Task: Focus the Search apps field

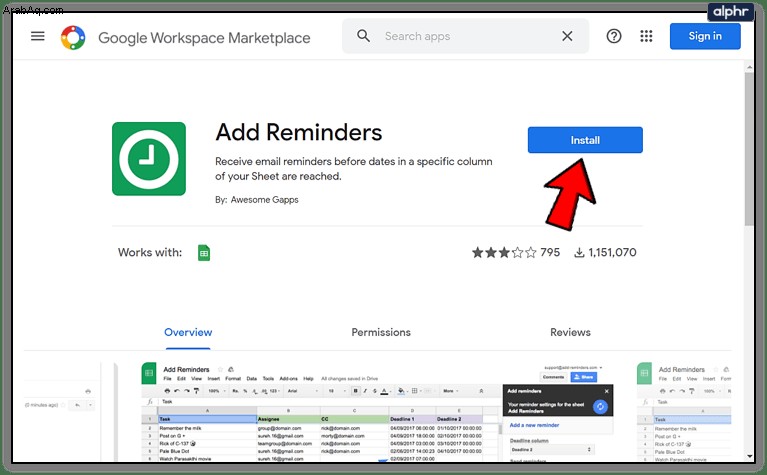Action: 466,36
